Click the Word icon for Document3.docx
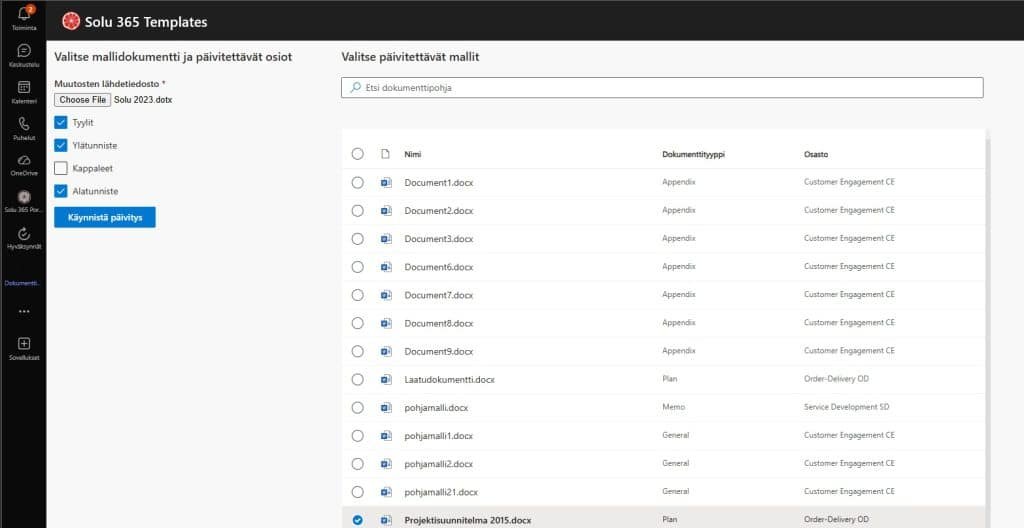The width and height of the screenshot is (1024, 528). click(386, 239)
